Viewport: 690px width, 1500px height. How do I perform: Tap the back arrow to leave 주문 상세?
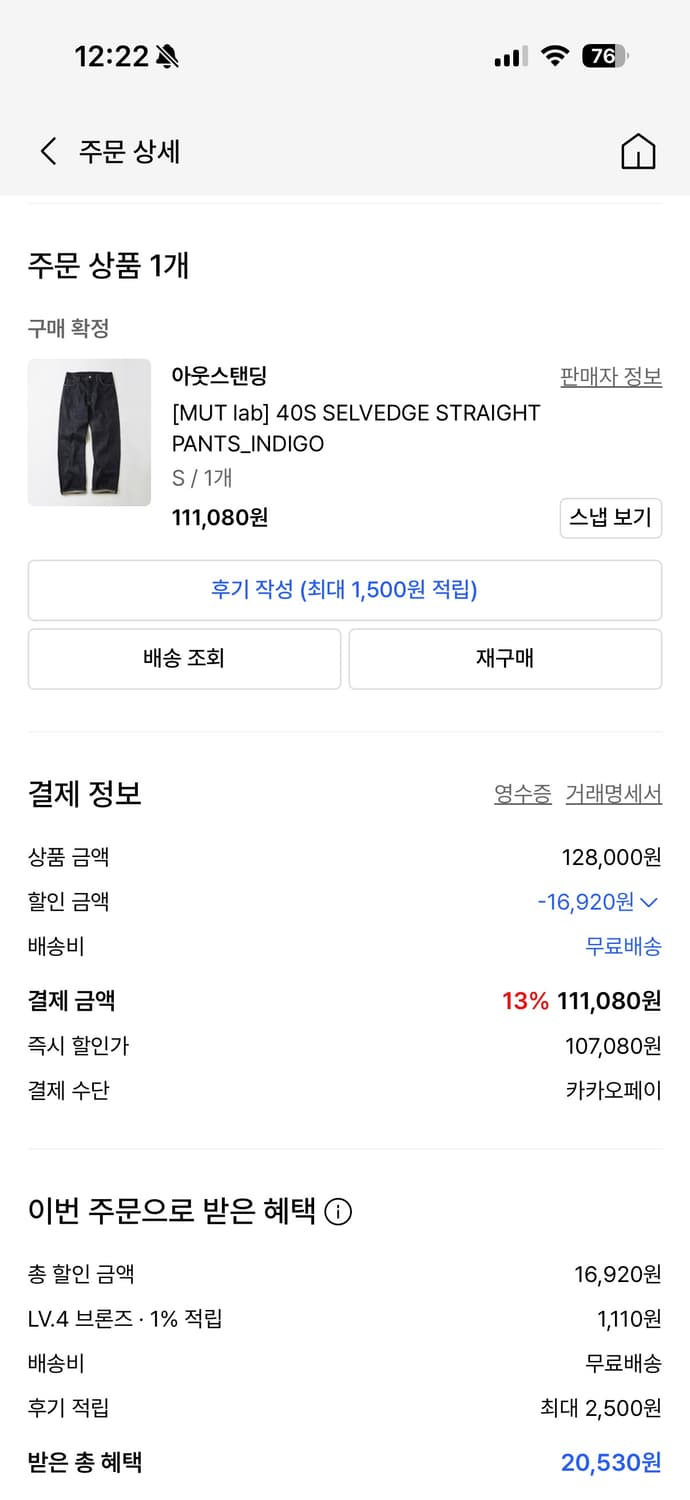[46, 151]
